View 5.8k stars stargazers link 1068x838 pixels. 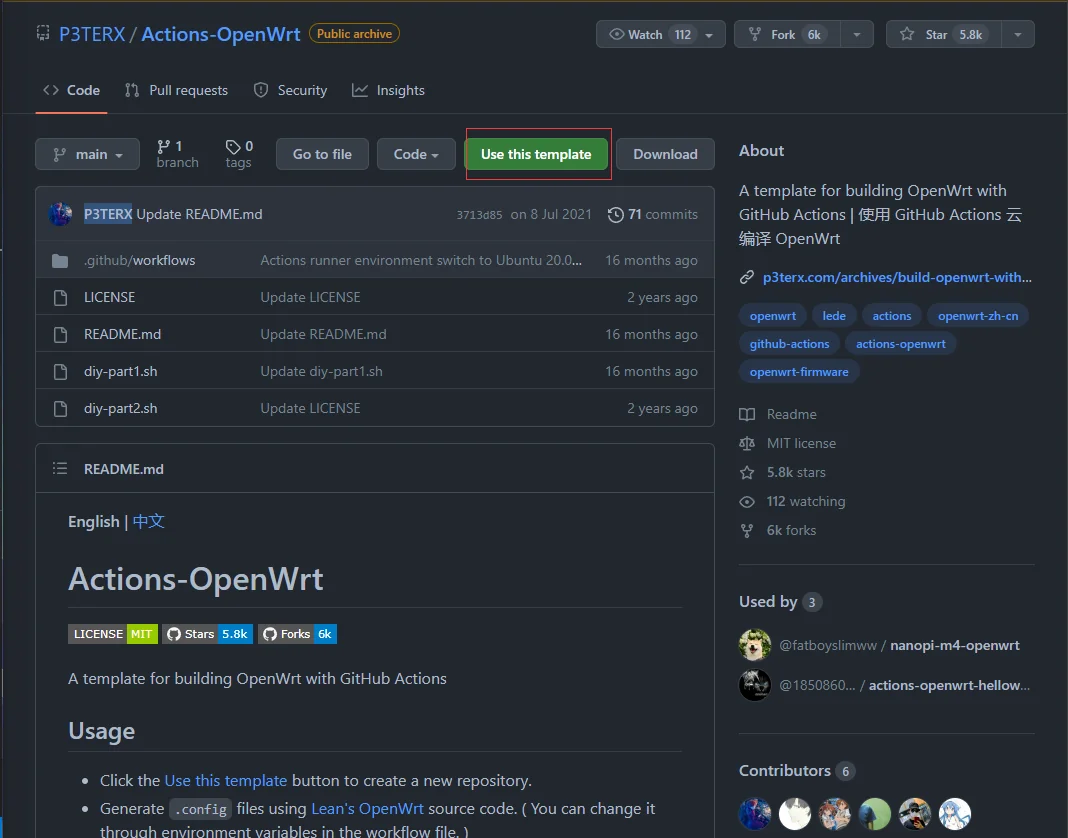coord(783,472)
